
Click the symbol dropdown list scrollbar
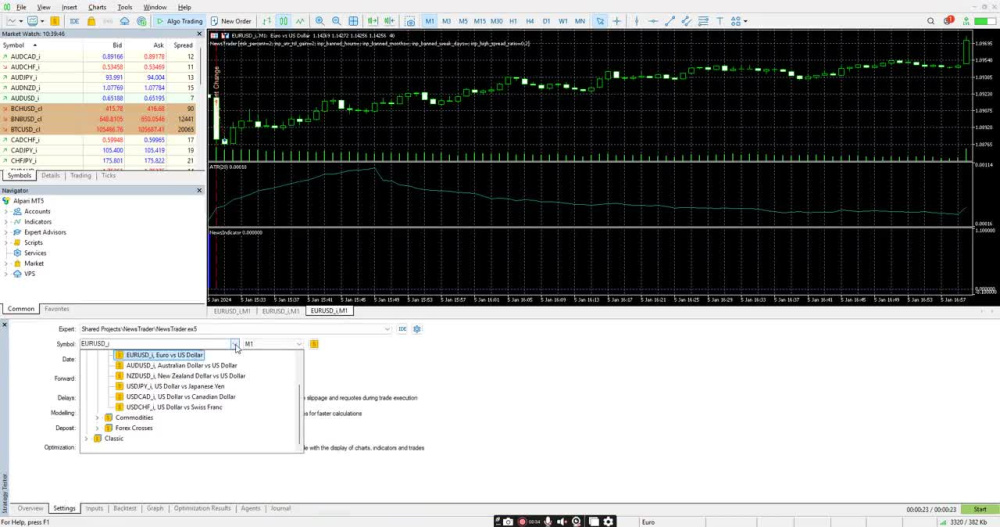299,415
